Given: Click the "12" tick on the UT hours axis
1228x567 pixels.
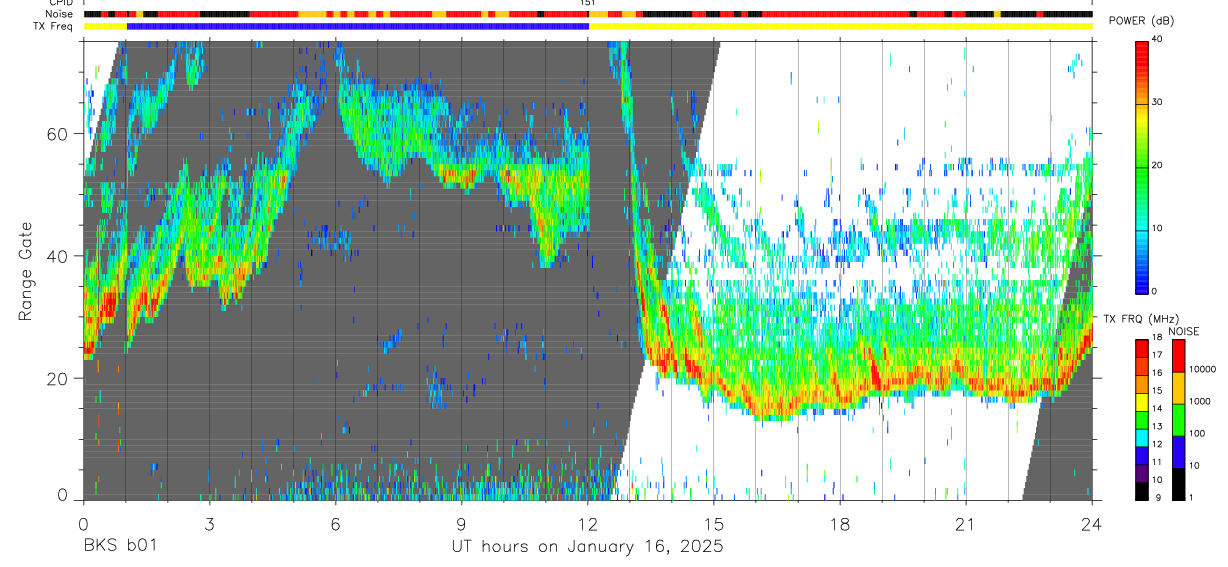Looking at the screenshot, I should [x=588, y=524].
